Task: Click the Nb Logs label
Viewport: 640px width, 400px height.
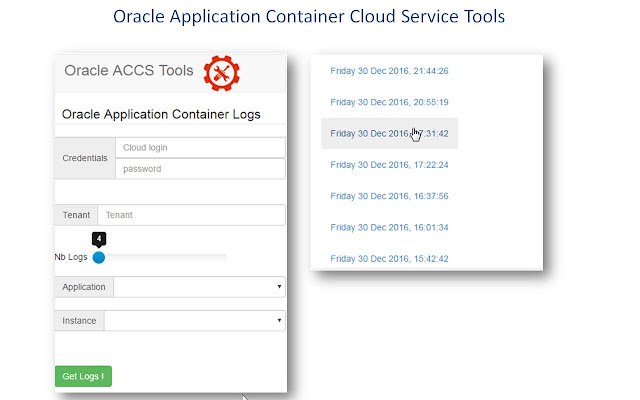Action: point(71,257)
